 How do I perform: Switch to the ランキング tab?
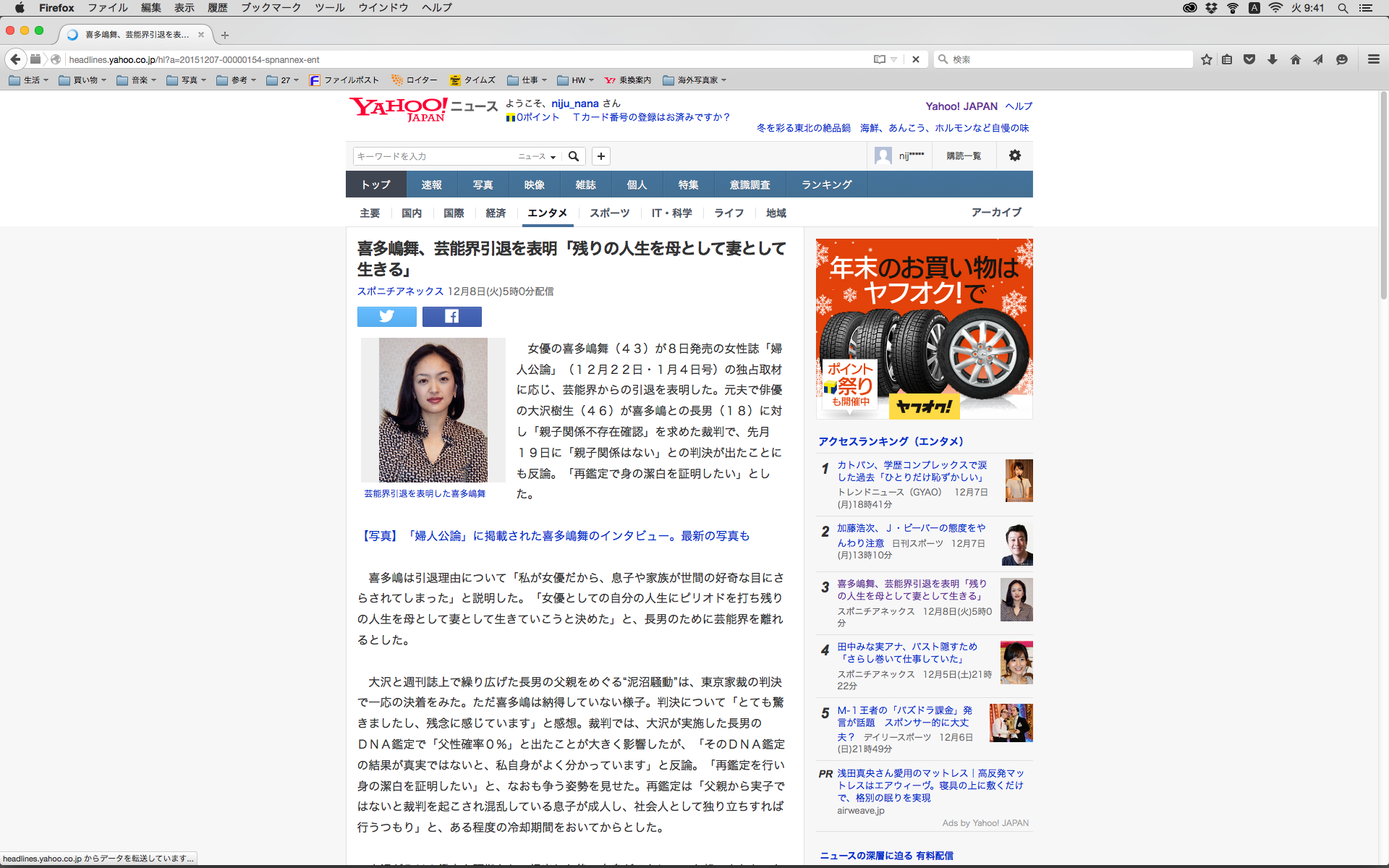tap(826, 184)
